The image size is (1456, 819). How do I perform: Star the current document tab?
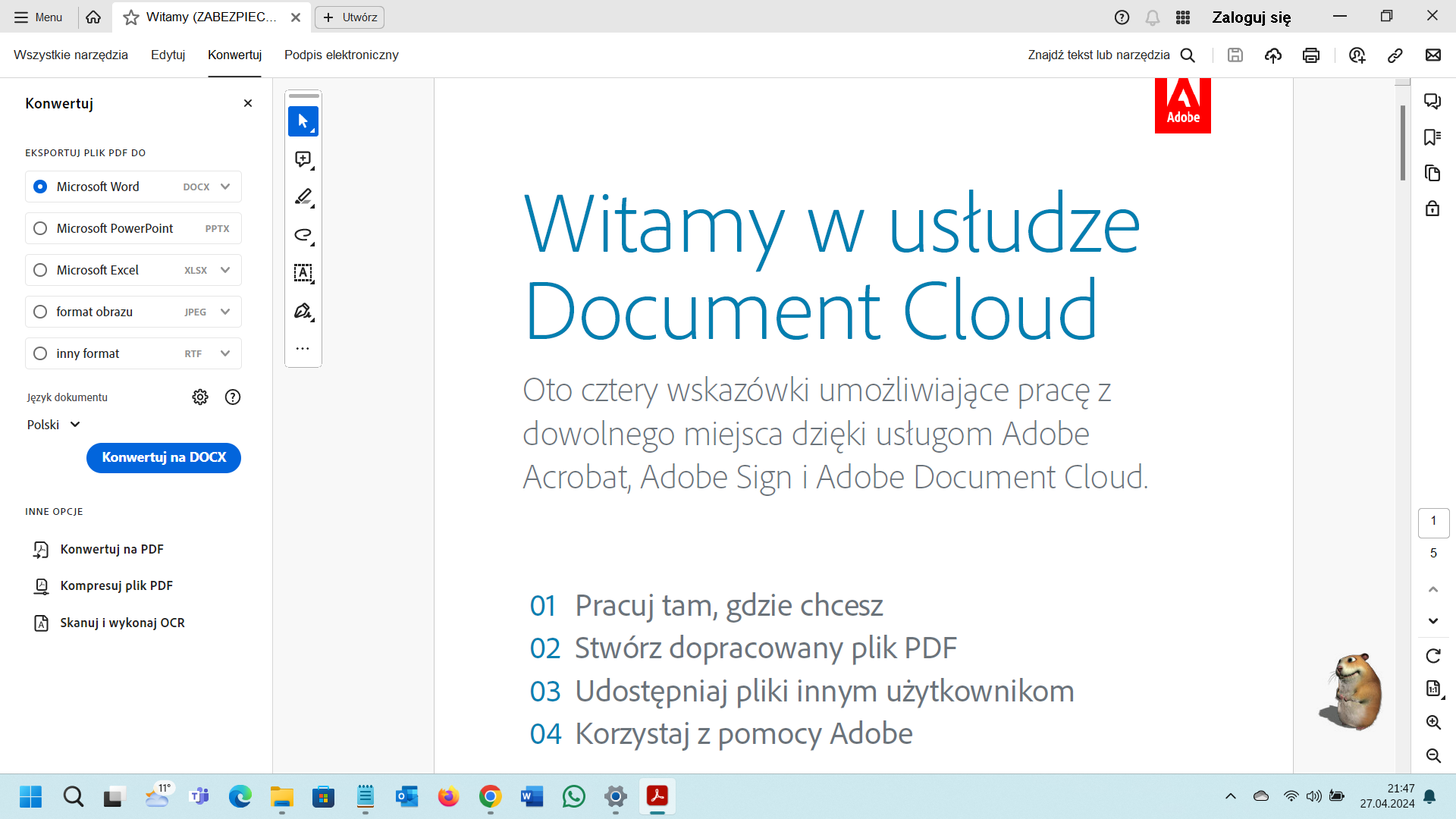click(x=131, y=17)
